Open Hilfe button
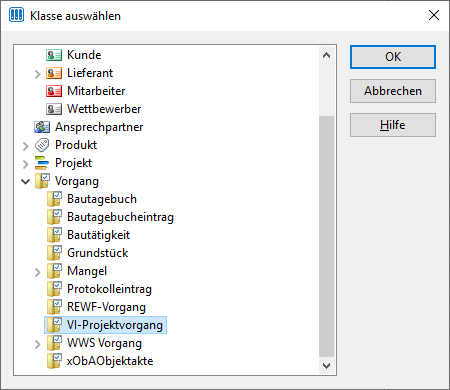This screenshot has width=450, height=390. [x=393, y=125]
